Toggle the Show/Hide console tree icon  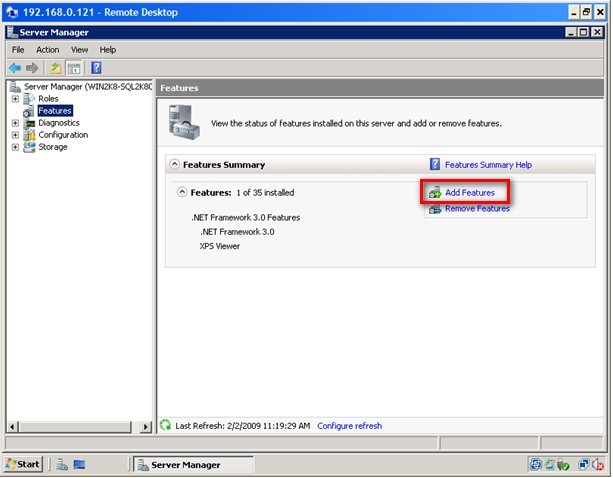[x=74, y=68]
